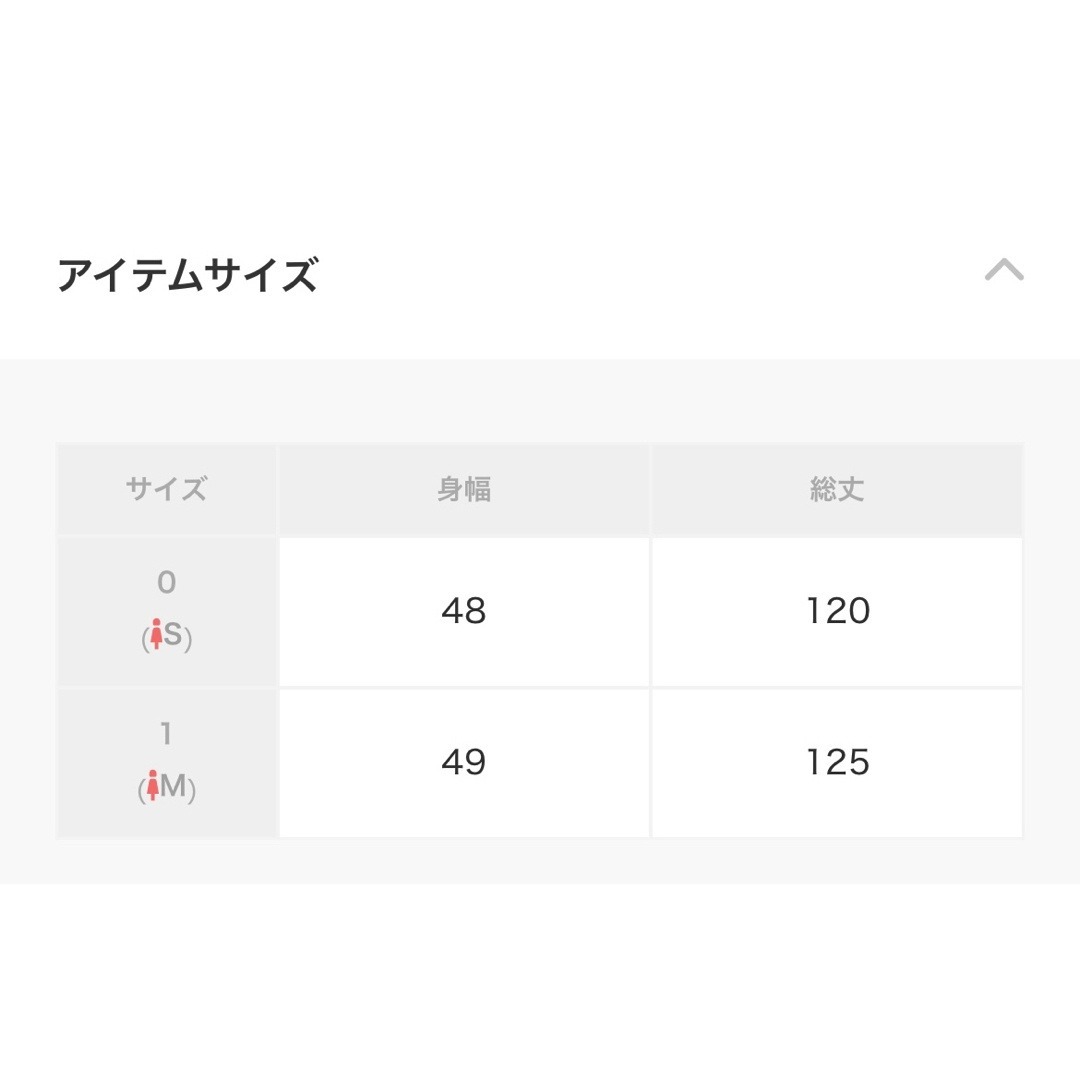Screen dimensions: 1080x1080
Task: Click the number 0 in size column
Action: click(x=167, y=582)
